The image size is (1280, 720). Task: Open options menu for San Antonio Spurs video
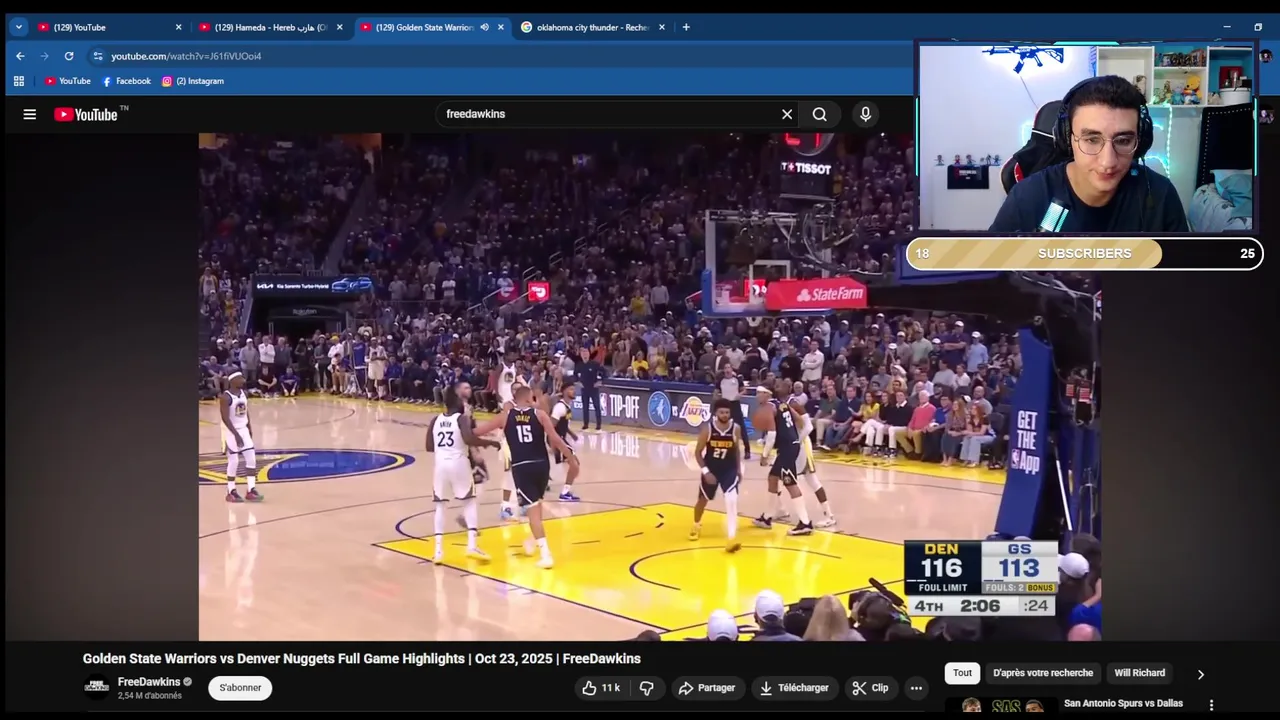tap(1211, 705)
